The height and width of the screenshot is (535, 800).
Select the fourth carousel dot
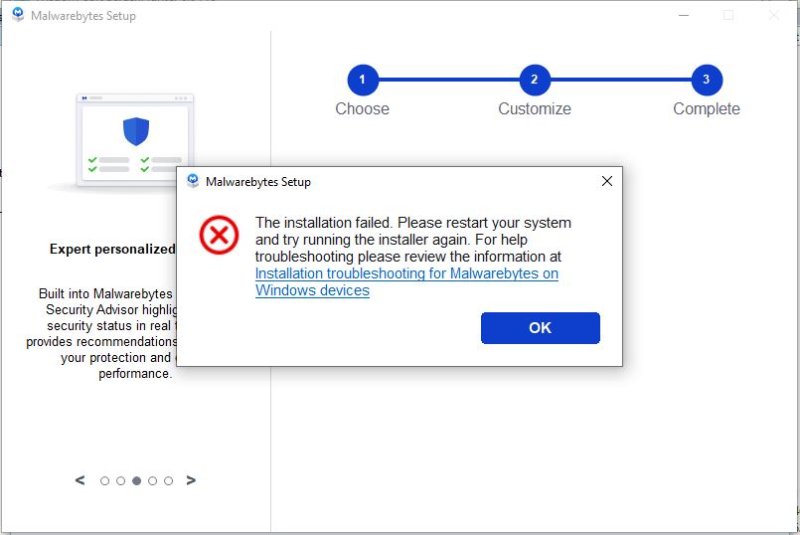[152, 481]
